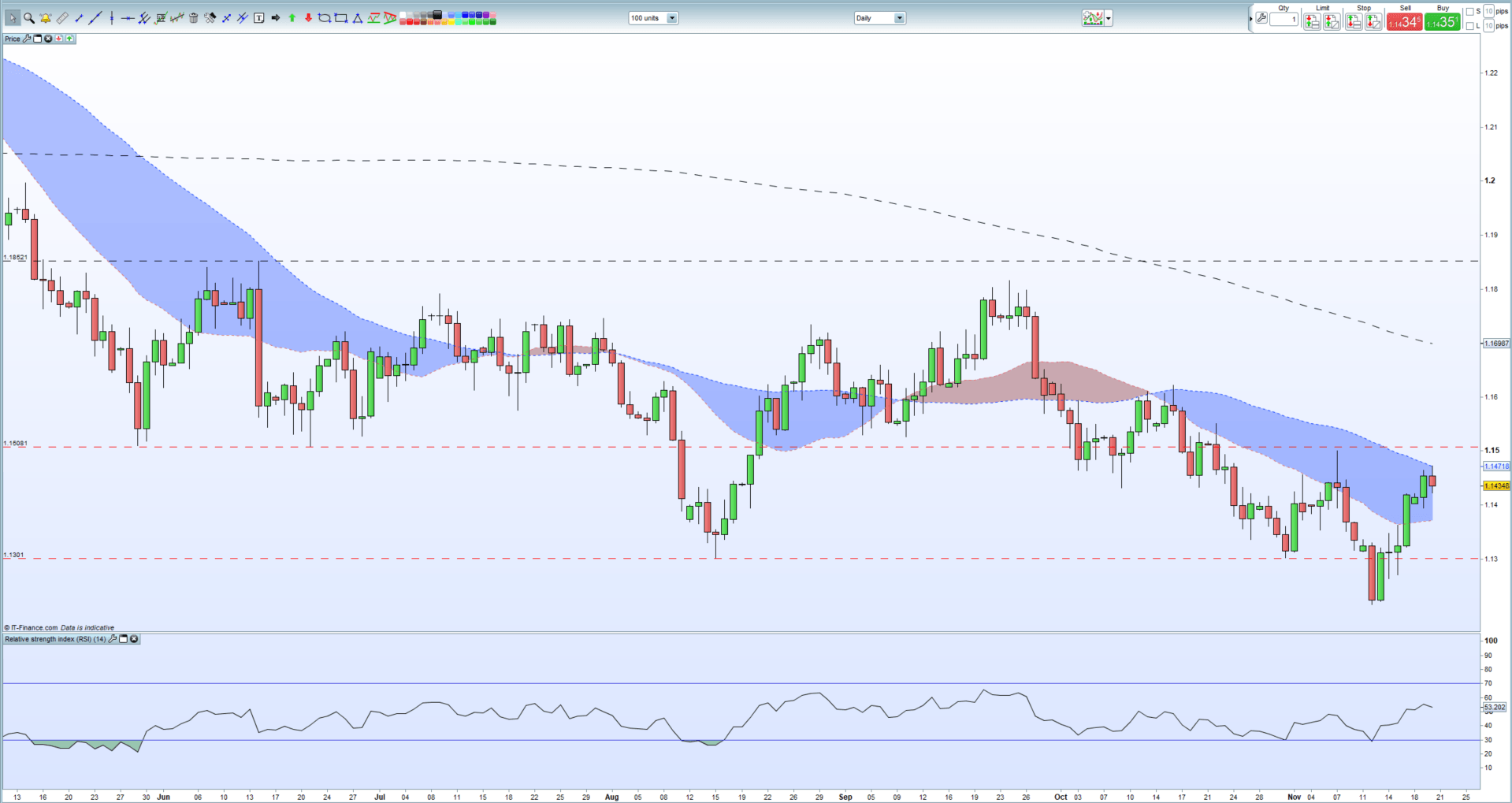Image resolution: width=1512 pixels, height=803 pixels.
Task: Select the cursor pointer tool
Action: tap(13, 18)
